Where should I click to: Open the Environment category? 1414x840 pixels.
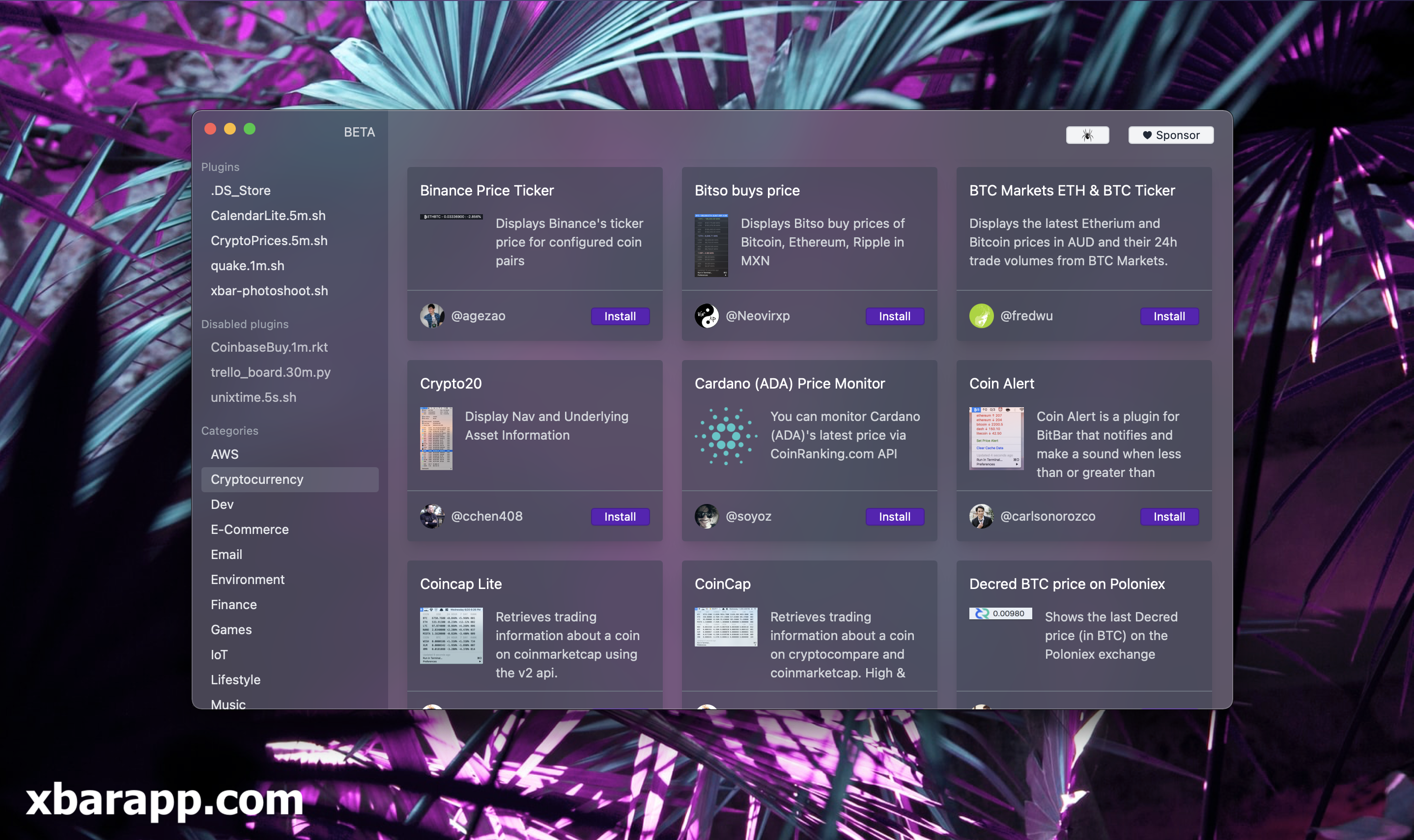coord(290,580)
